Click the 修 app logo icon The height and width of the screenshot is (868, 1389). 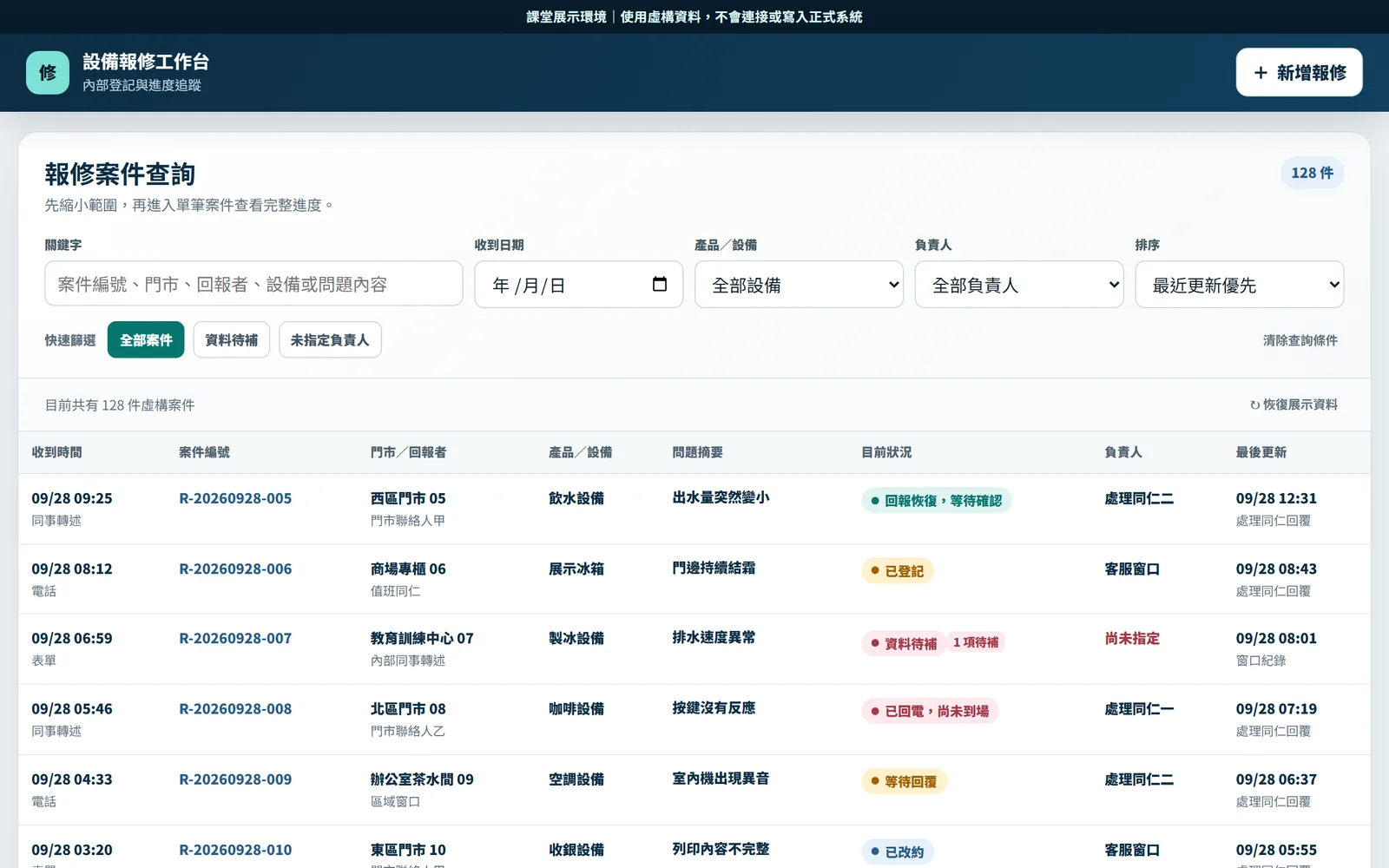pyautogui.click(x=48, y=73)
